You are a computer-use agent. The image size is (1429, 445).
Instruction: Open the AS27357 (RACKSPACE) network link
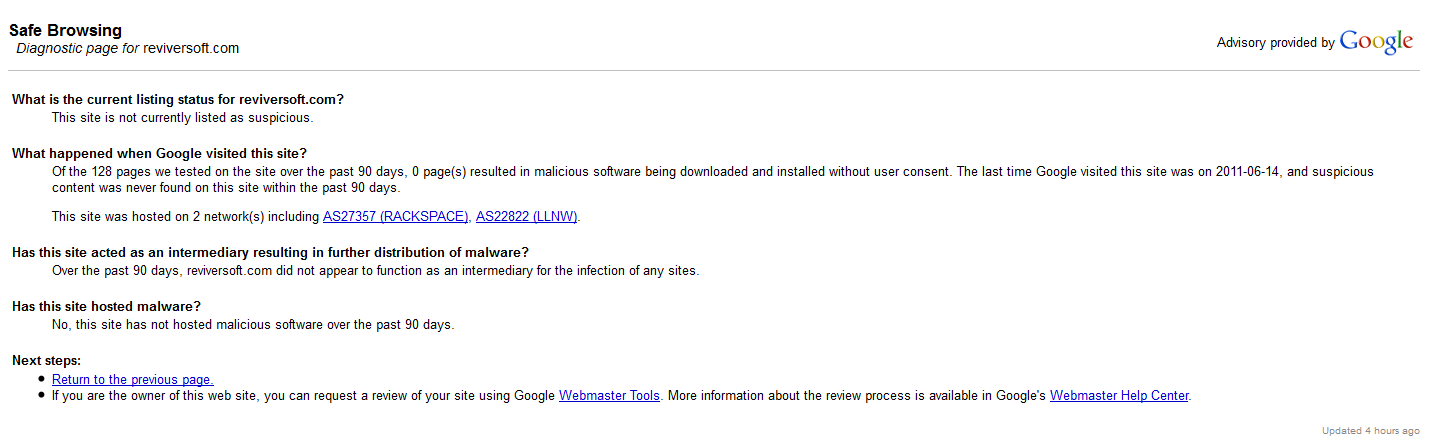coord(395,216)
